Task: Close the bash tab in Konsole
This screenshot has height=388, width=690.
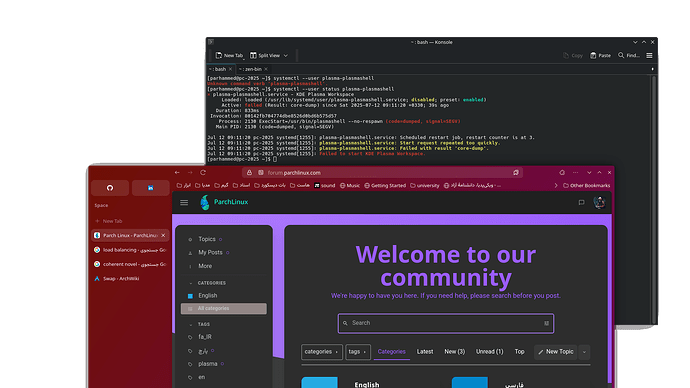Action: click(230, 69)
